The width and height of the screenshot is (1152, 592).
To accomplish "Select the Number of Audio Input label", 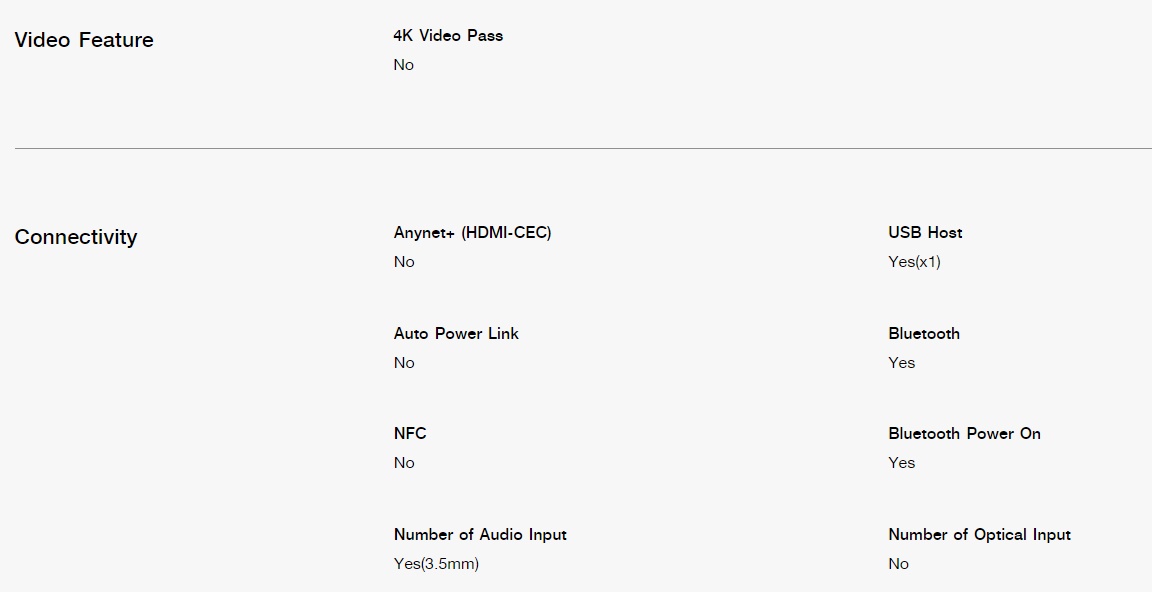I will point(480,535).
